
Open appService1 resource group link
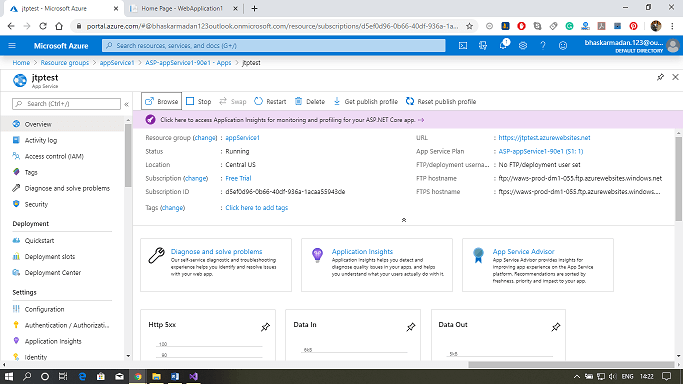click(242, 138)
